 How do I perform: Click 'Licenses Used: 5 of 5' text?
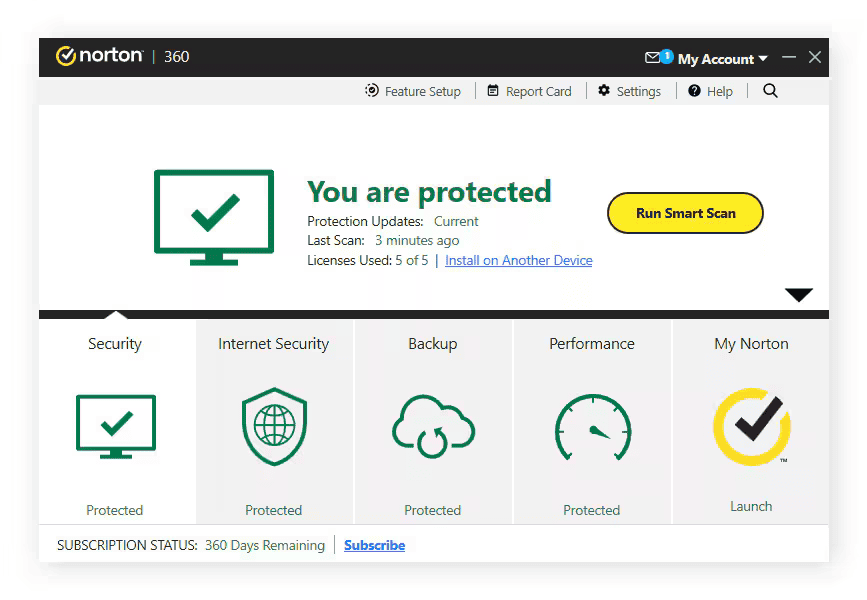click(368, 260)
